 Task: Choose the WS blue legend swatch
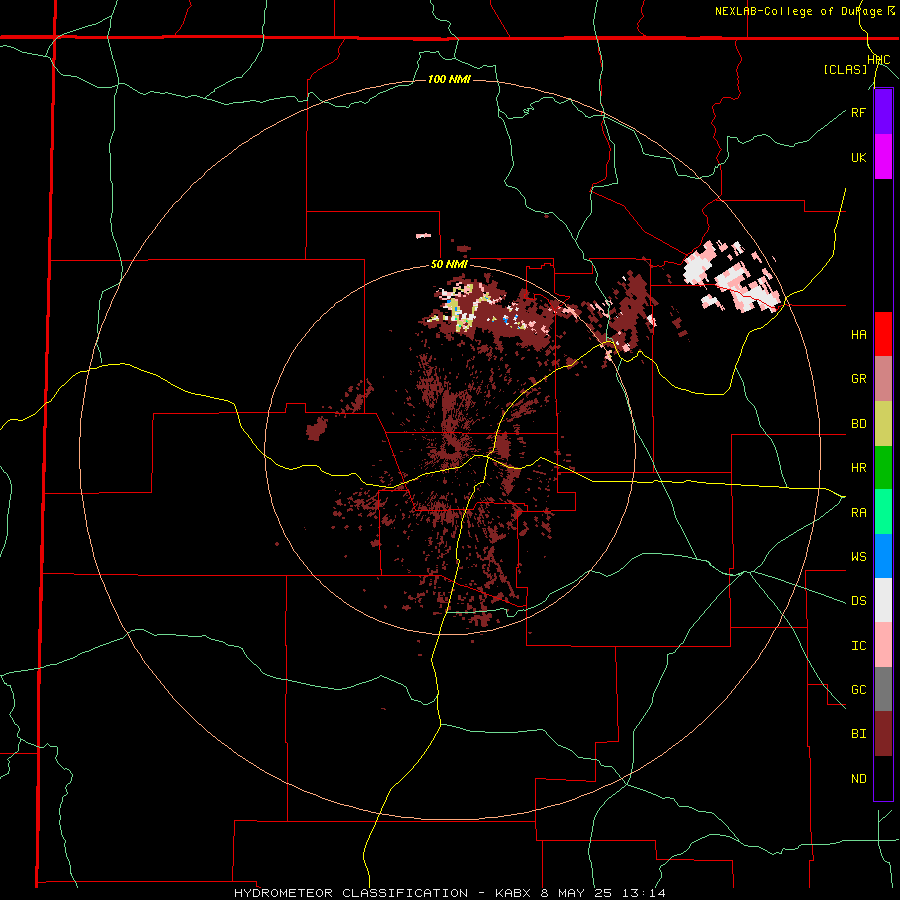883,556
